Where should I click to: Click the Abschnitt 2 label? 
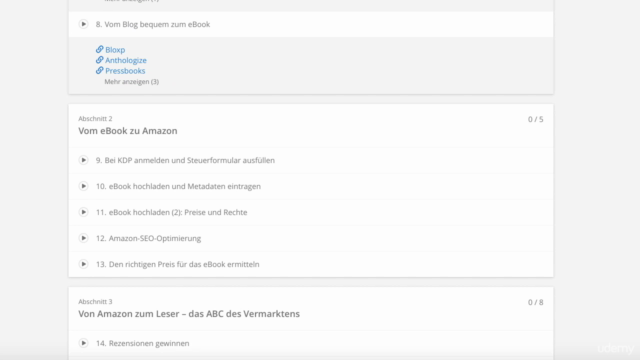click(x=95, y=119)
